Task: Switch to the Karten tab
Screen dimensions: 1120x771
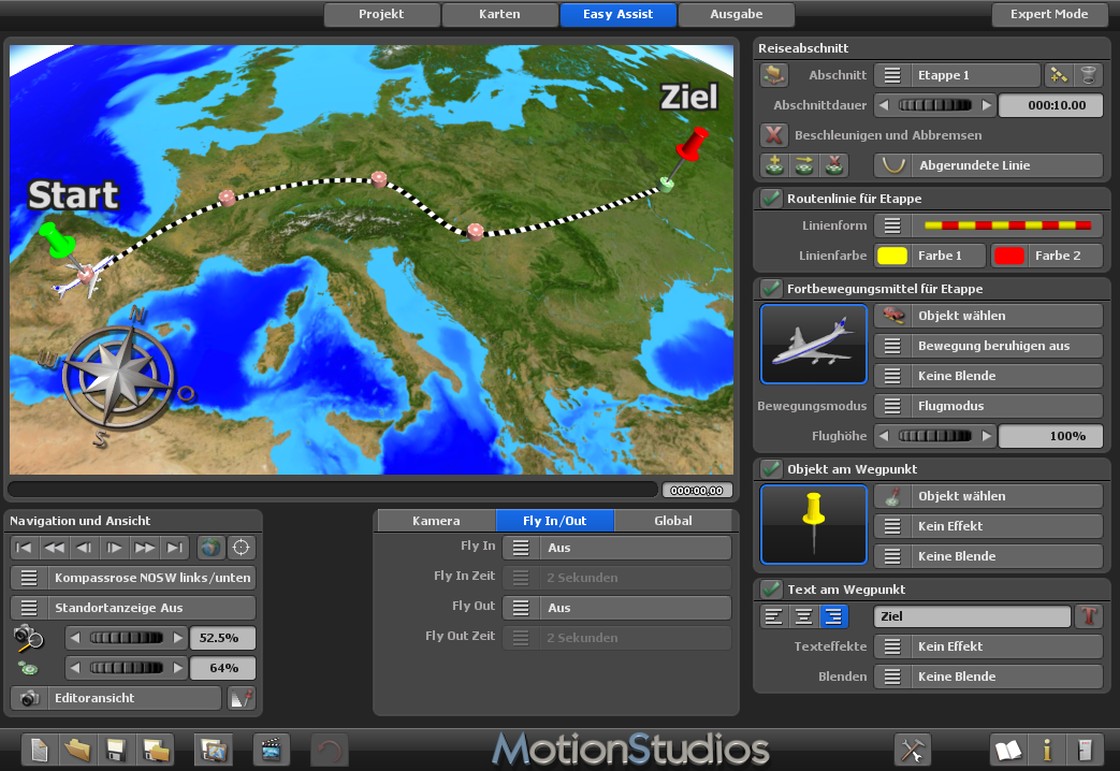Action: pyautogui.click(x=499, y=14)
